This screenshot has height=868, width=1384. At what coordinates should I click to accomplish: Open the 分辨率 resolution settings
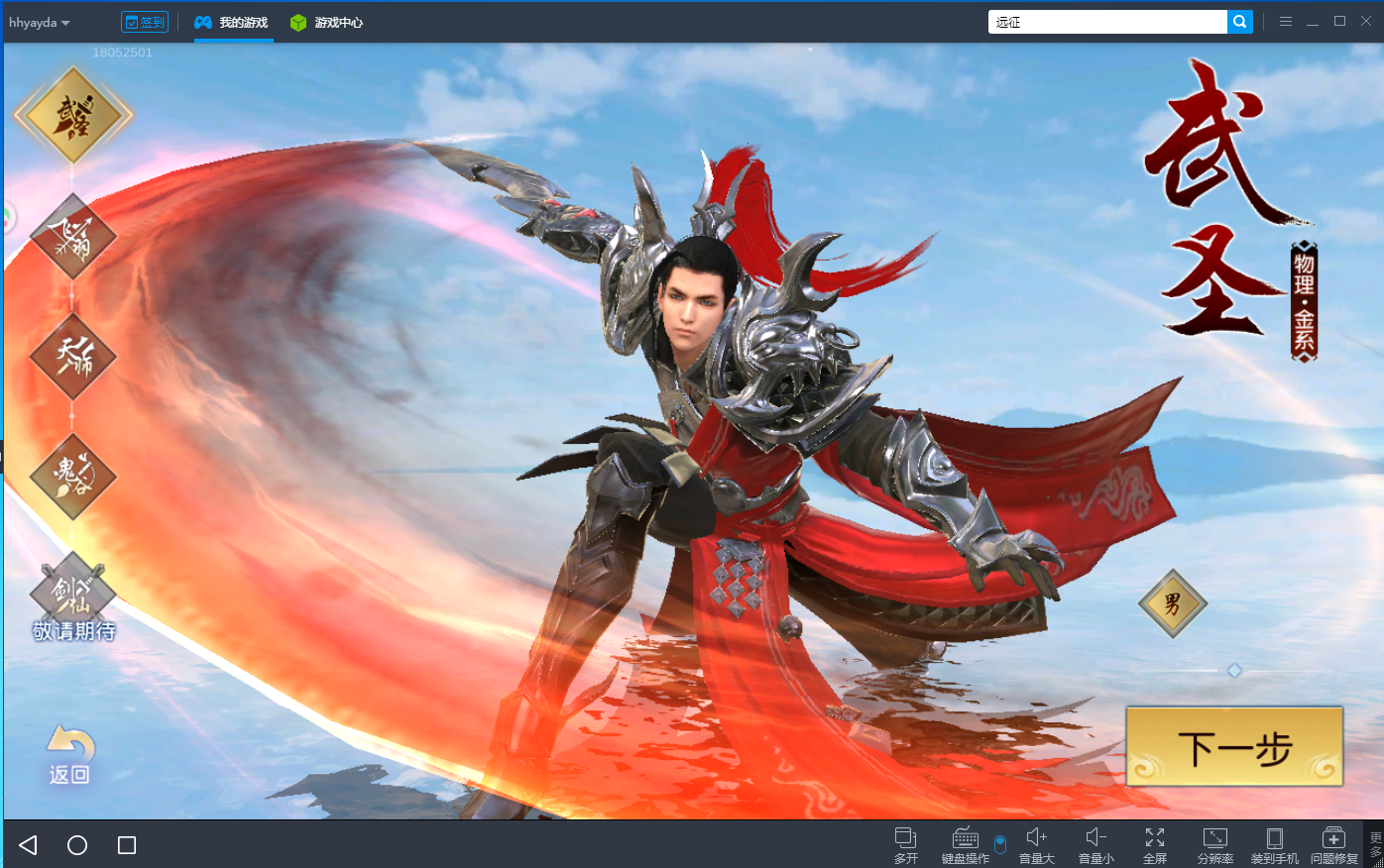pyautogui.click(x=1215, y=845)
